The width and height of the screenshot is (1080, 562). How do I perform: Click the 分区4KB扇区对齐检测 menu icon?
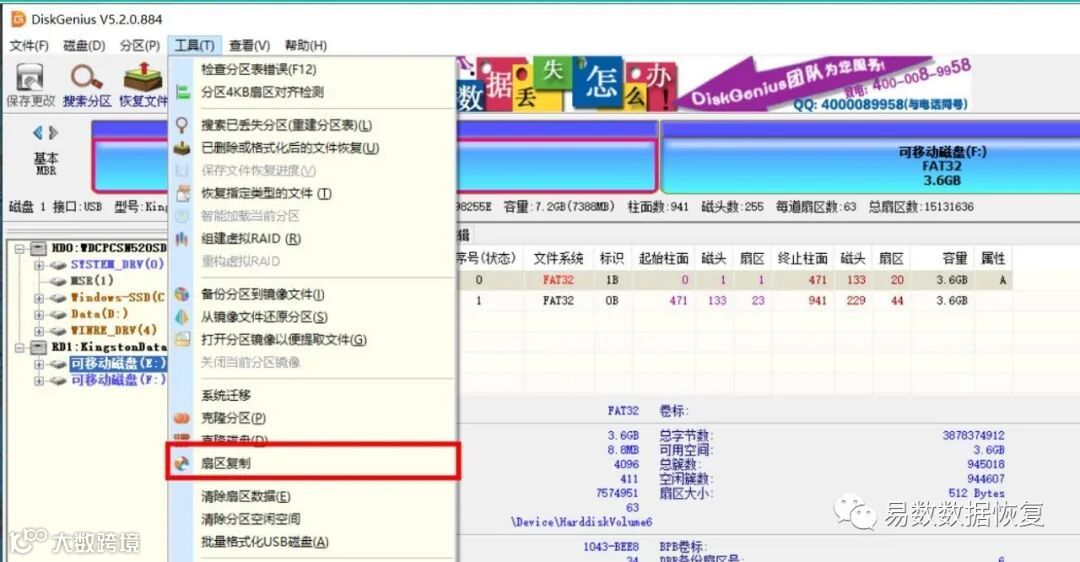pos(182,92)
